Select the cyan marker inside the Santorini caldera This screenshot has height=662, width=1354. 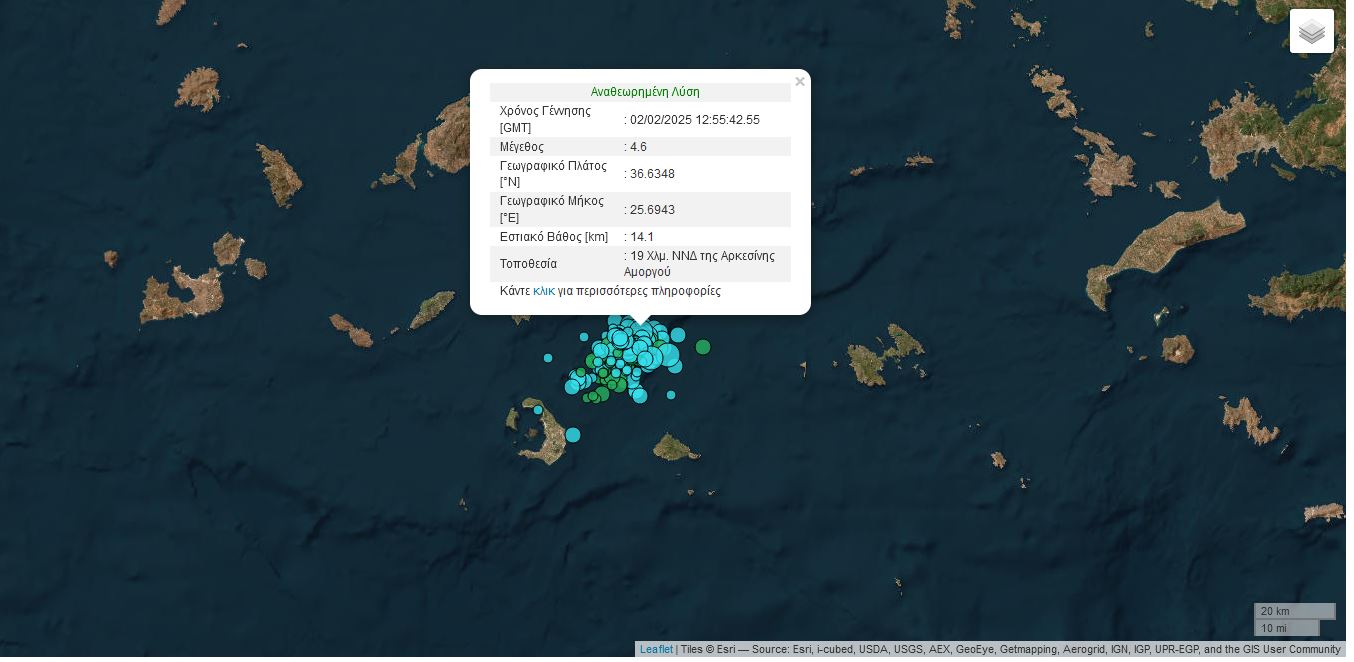538,410
